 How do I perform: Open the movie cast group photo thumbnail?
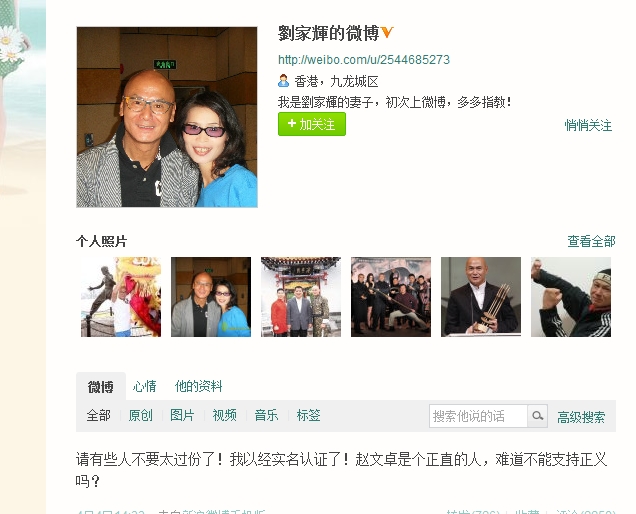(391, 297)
